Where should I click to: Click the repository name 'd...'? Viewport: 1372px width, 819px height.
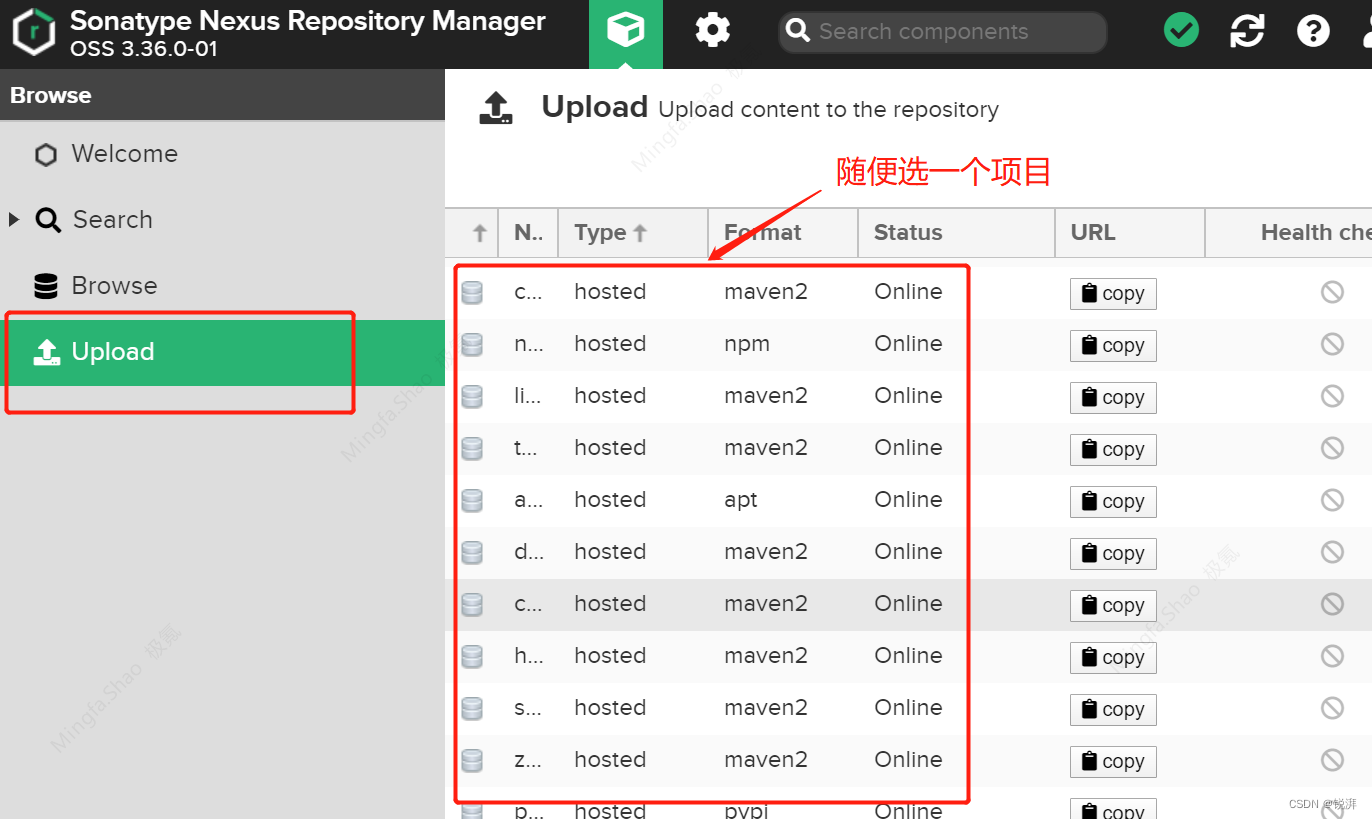528,552
